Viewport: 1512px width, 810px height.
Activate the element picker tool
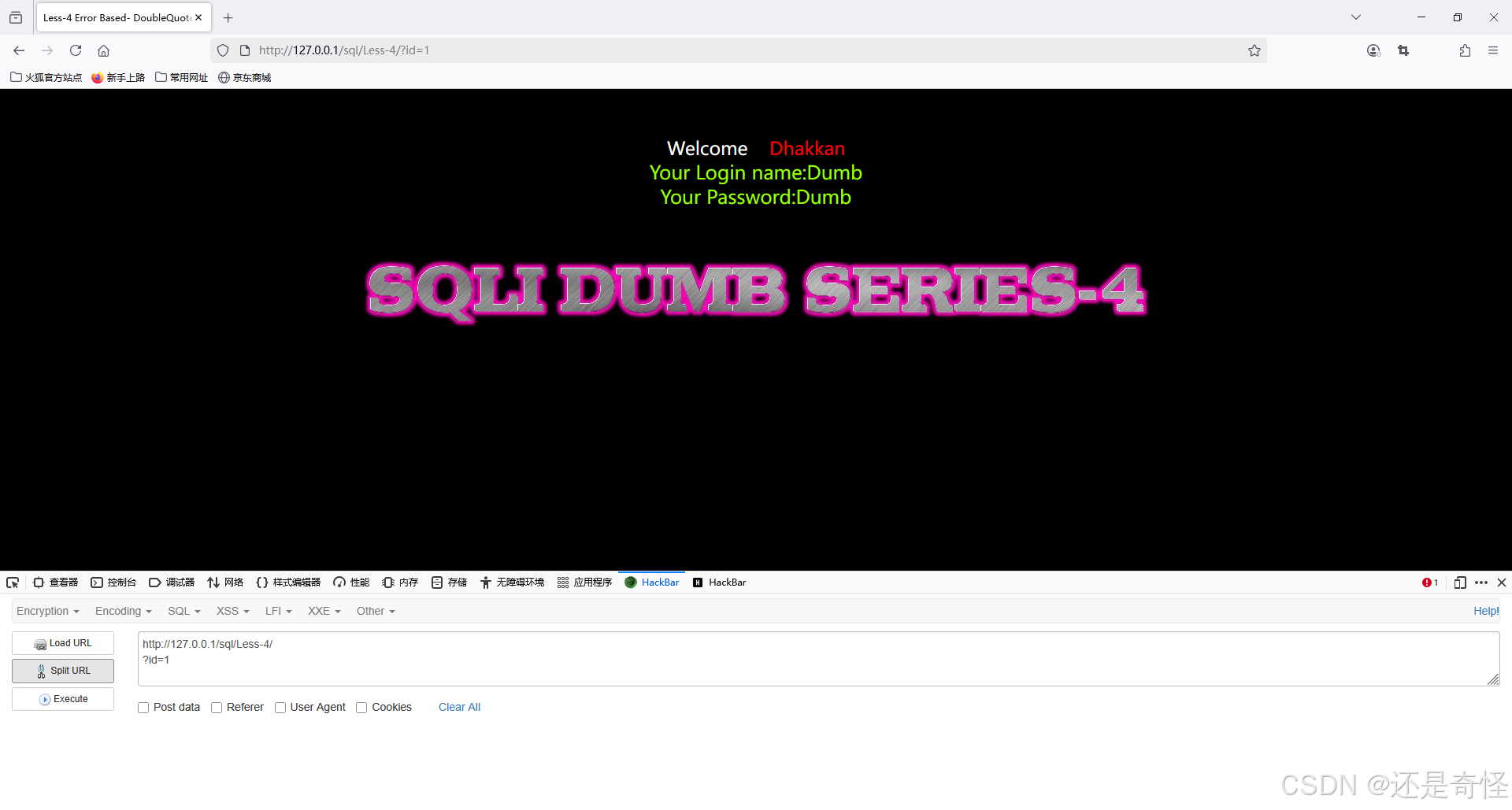point(13,583)
